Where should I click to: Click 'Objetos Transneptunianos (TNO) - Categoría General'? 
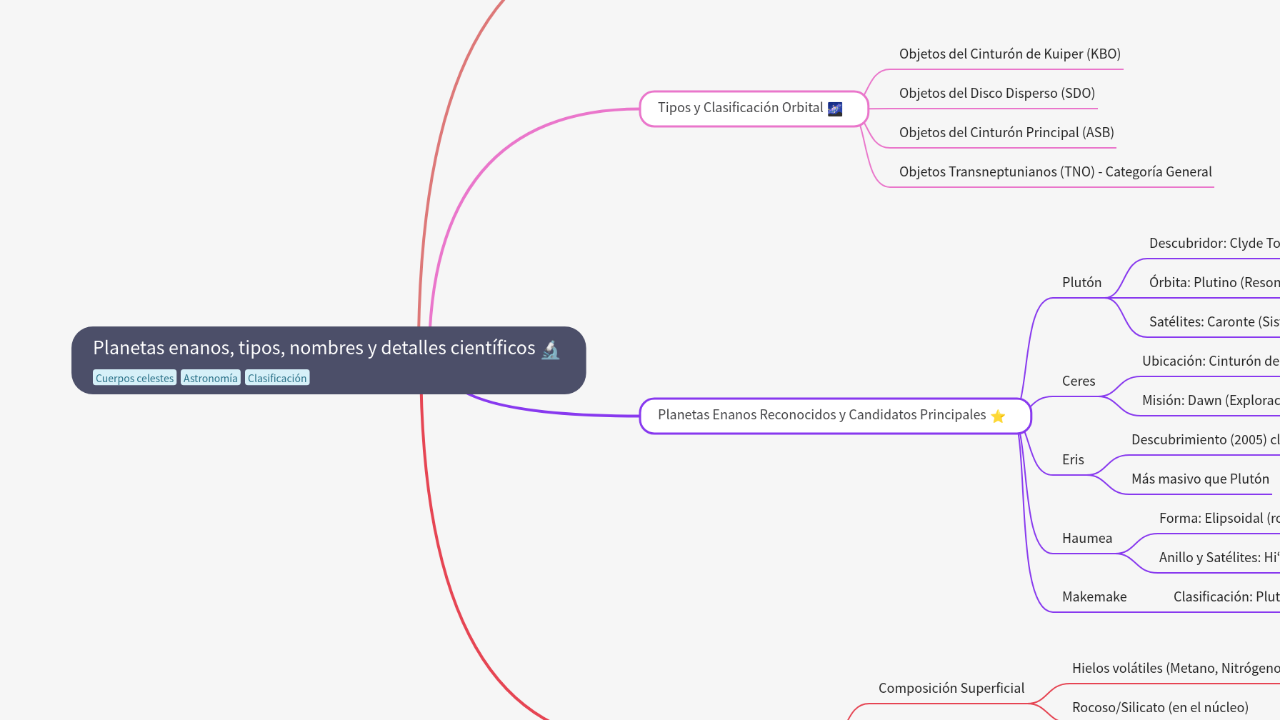(x=1055, y=171)
